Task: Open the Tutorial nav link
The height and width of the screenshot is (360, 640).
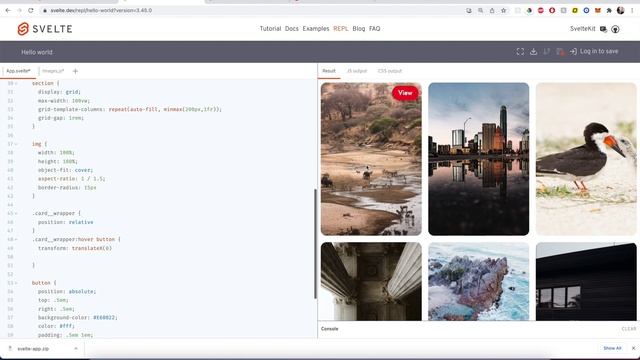Action: [x=270, y=29]
